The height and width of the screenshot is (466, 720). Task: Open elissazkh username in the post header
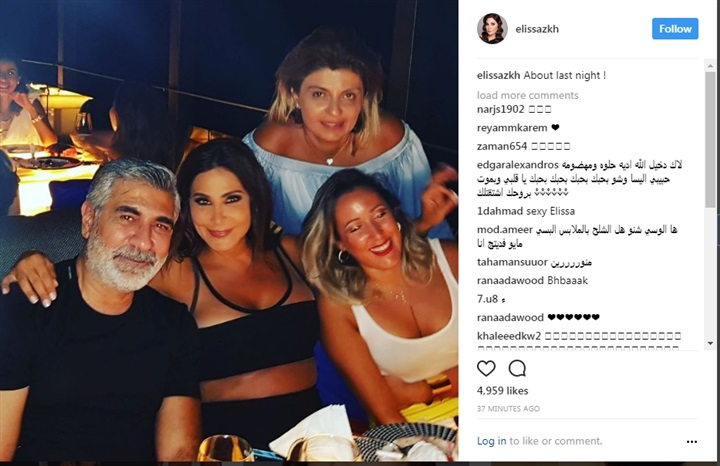click(537, 29)
